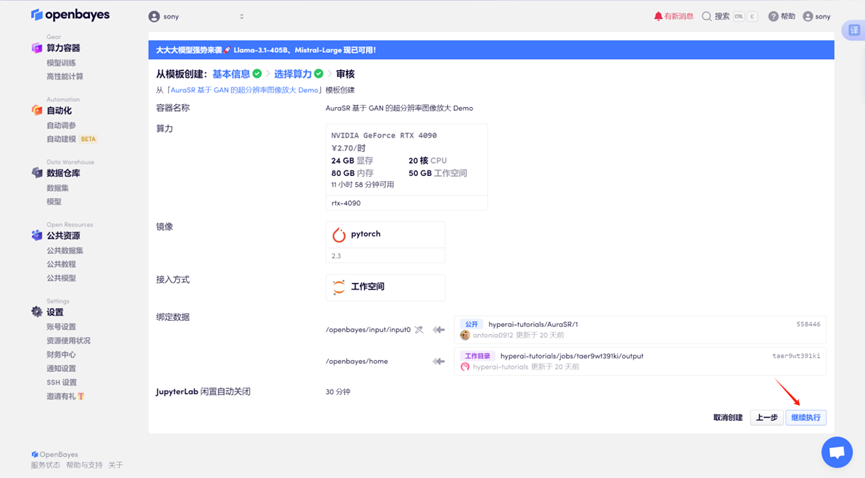
Task: Click the arrow icon for /openbayes/home
Action: [439, 362]
